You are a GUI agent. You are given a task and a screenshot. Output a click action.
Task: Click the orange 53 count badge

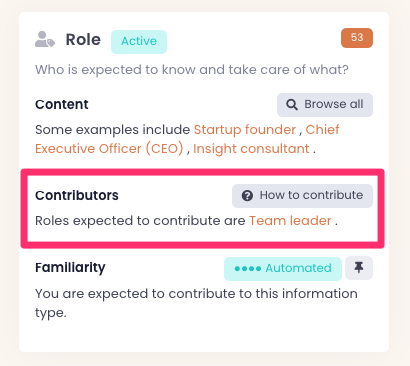coord(357,38)
